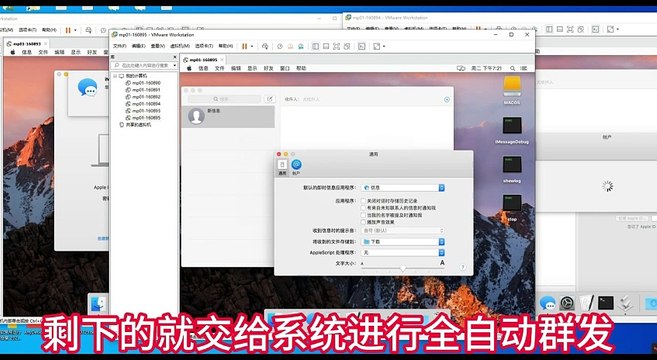Open the console view toolbar icon
Screen dimensions: 657x360
pyautogui.click(x=362, y=47)
